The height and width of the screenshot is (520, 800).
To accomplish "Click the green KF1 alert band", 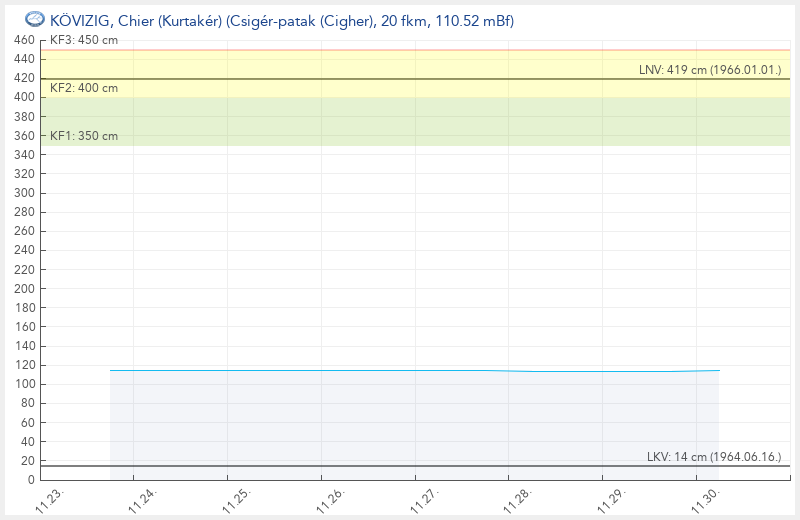I will point(400,122).
